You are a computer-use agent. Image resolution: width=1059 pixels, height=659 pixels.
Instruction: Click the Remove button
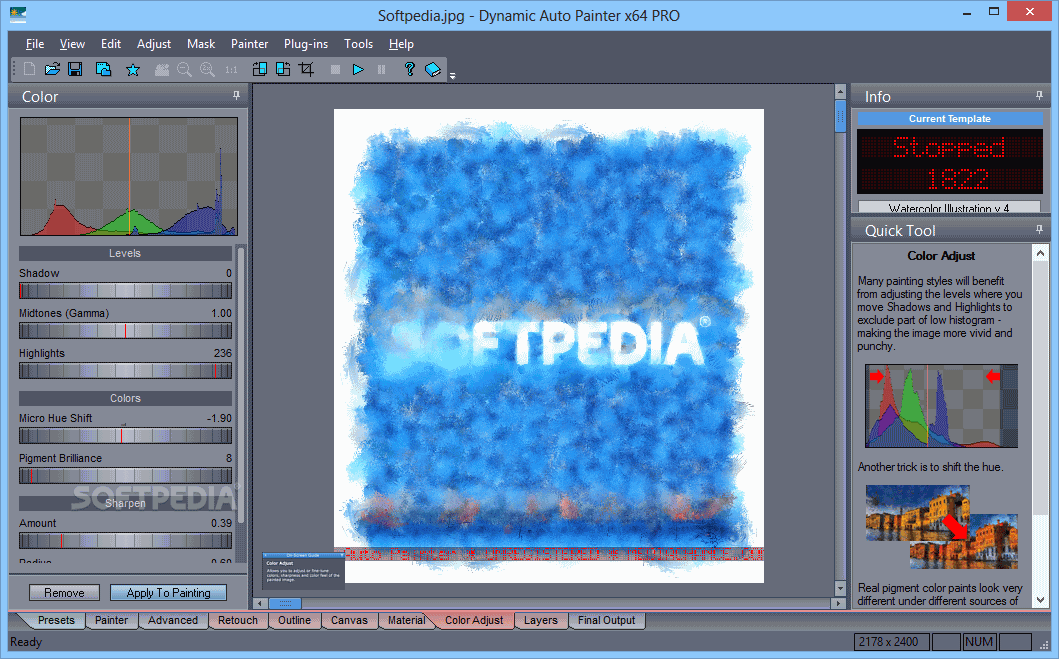point(64,592)
